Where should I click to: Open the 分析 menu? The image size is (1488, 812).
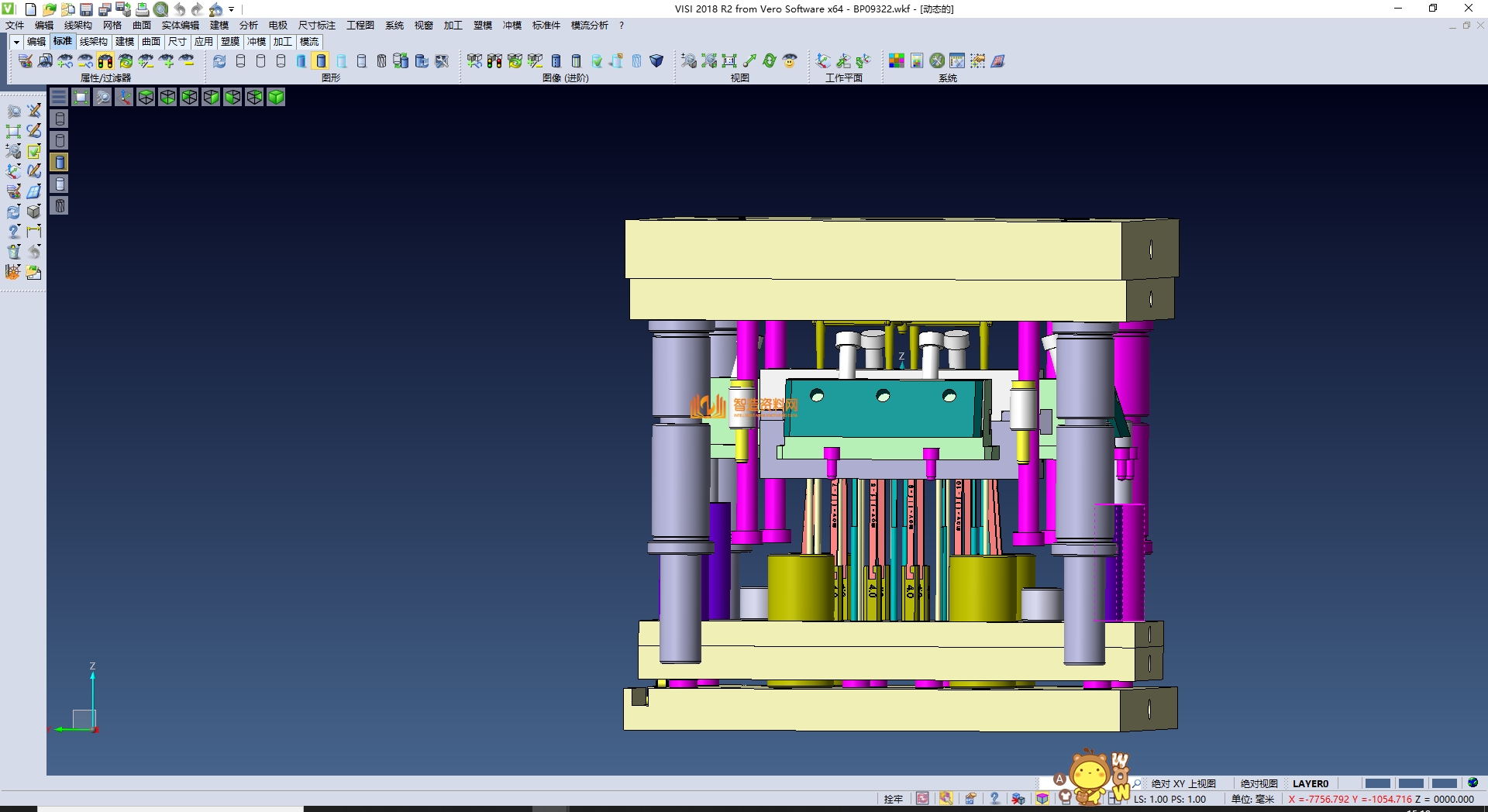pos(248,26)
